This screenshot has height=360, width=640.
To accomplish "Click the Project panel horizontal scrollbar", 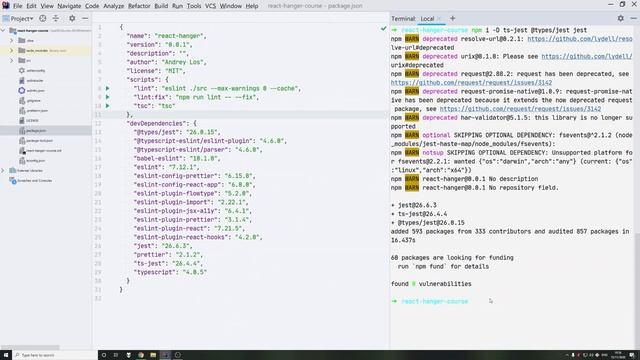I will 30,348.
